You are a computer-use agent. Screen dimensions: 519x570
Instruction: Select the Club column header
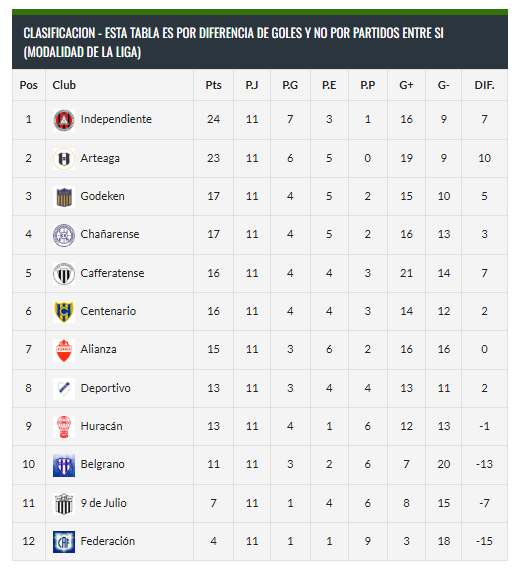(64, 85)
